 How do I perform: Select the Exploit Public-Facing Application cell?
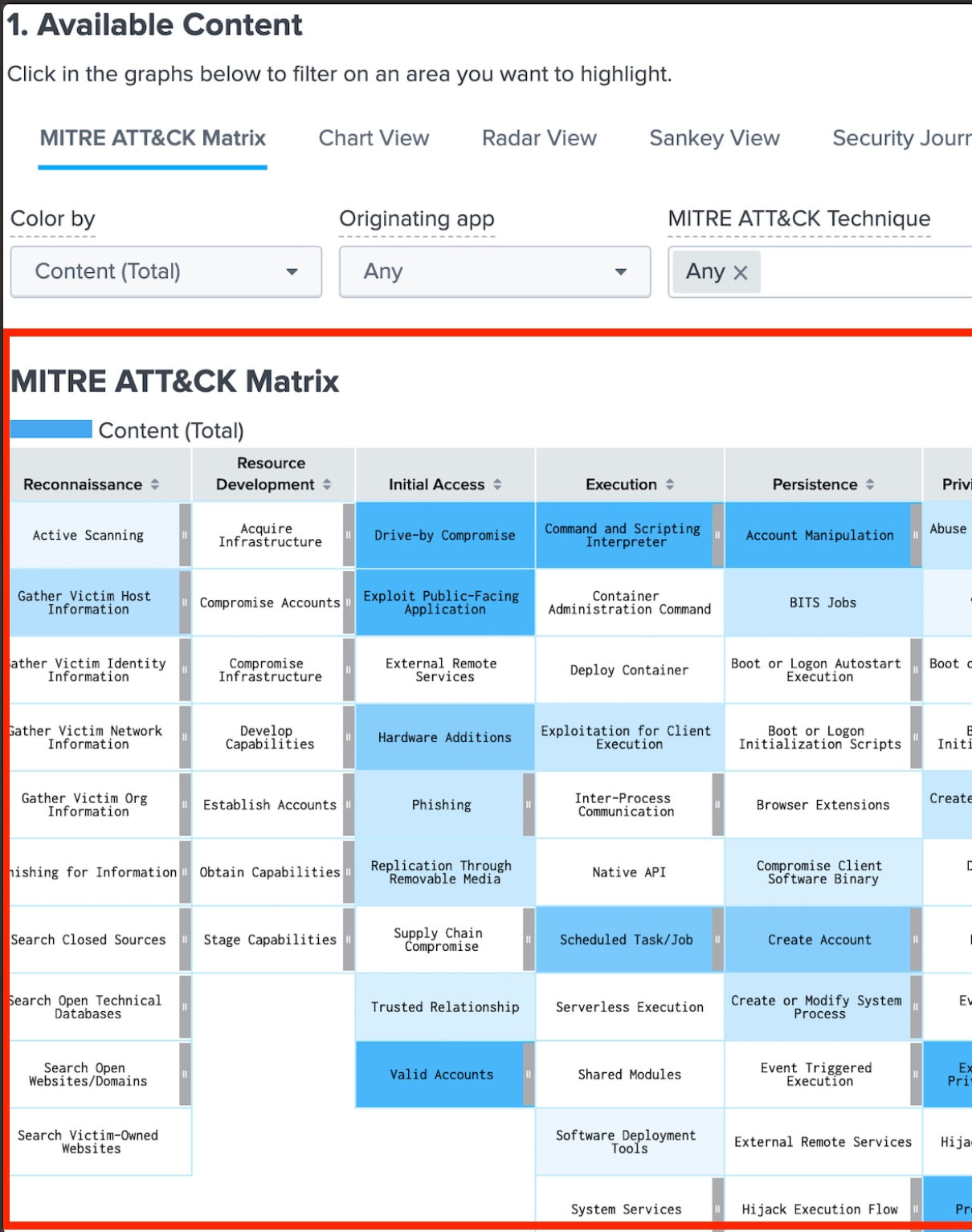(x=445, y=602)
